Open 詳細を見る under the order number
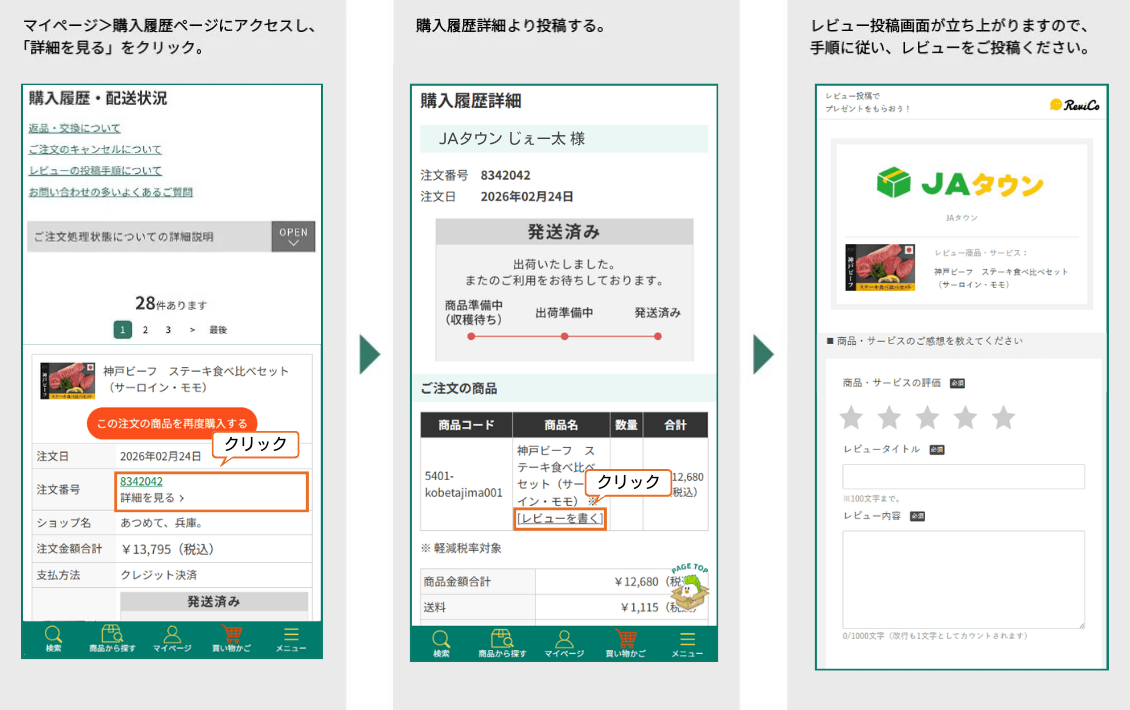Screen dimensions: 1130x710 click(x=152, y=498)
